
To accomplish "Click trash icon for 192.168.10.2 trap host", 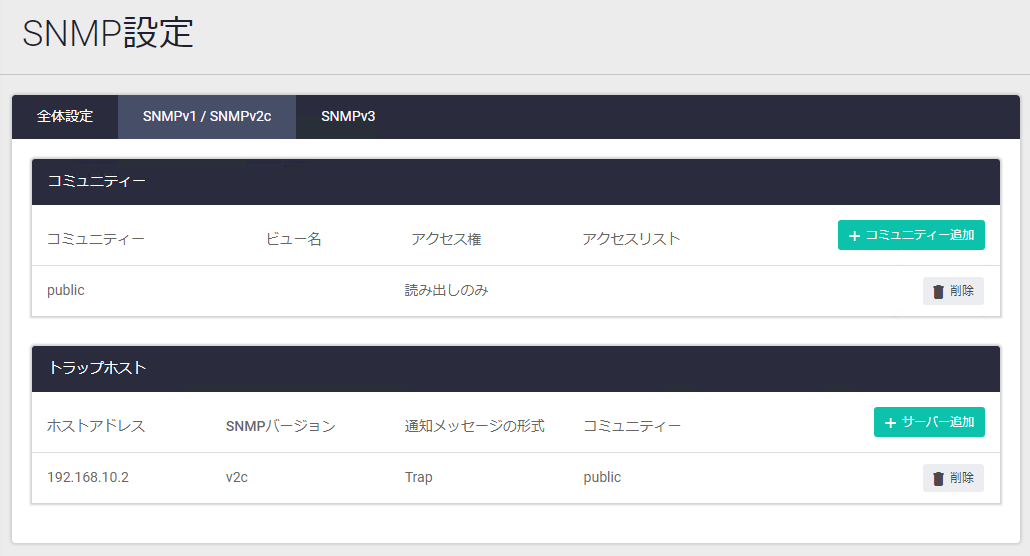I will pos(938,479).
